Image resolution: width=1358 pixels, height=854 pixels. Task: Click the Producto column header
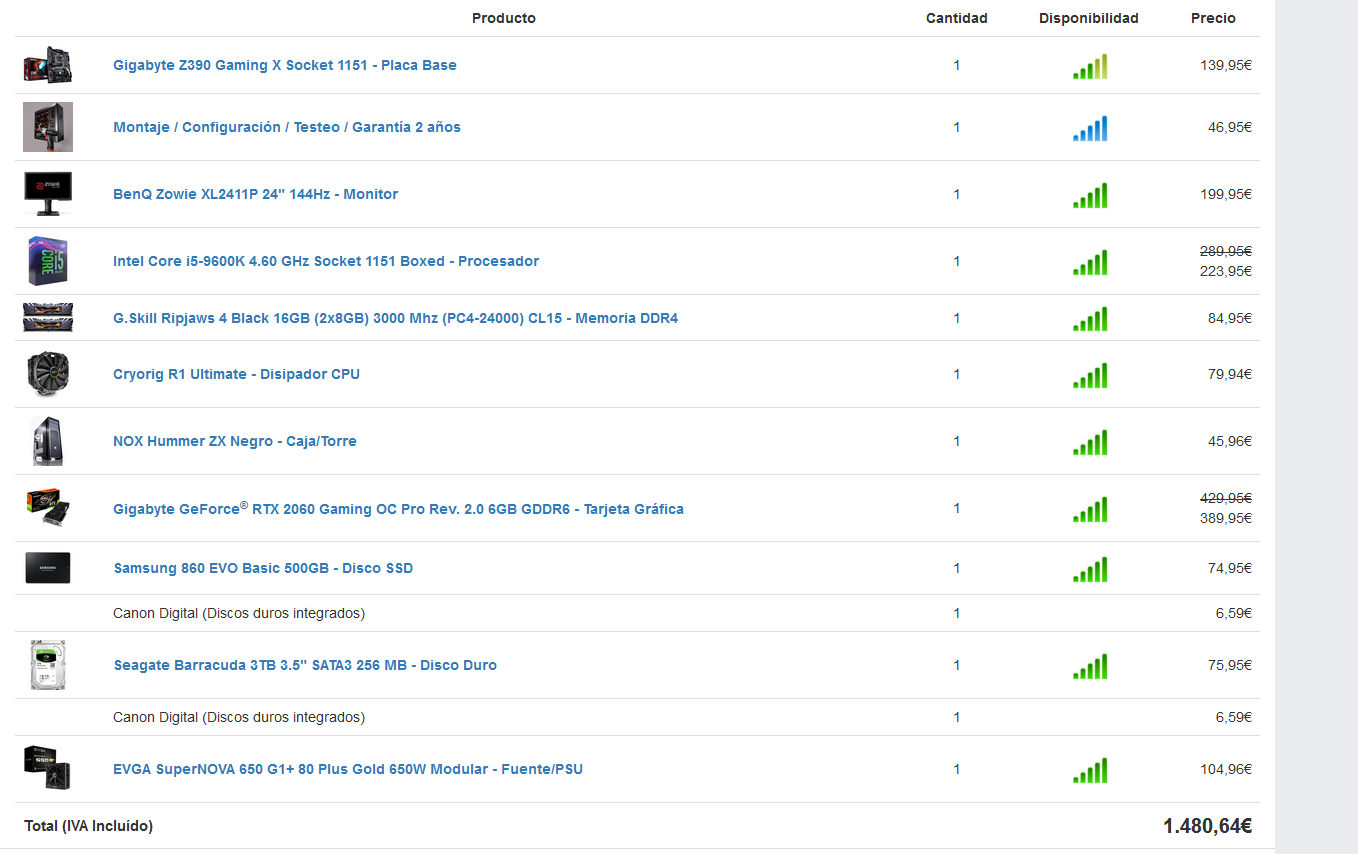pyautogui.click(x=504, y=18)
